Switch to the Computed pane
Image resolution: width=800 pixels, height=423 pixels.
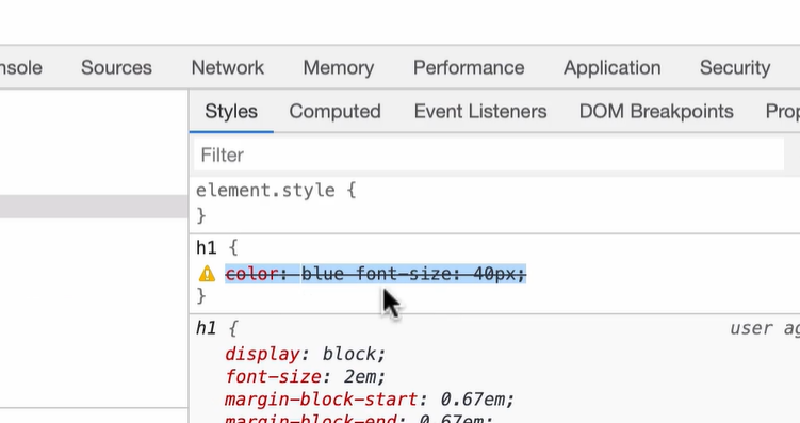(x=335, y=111)
